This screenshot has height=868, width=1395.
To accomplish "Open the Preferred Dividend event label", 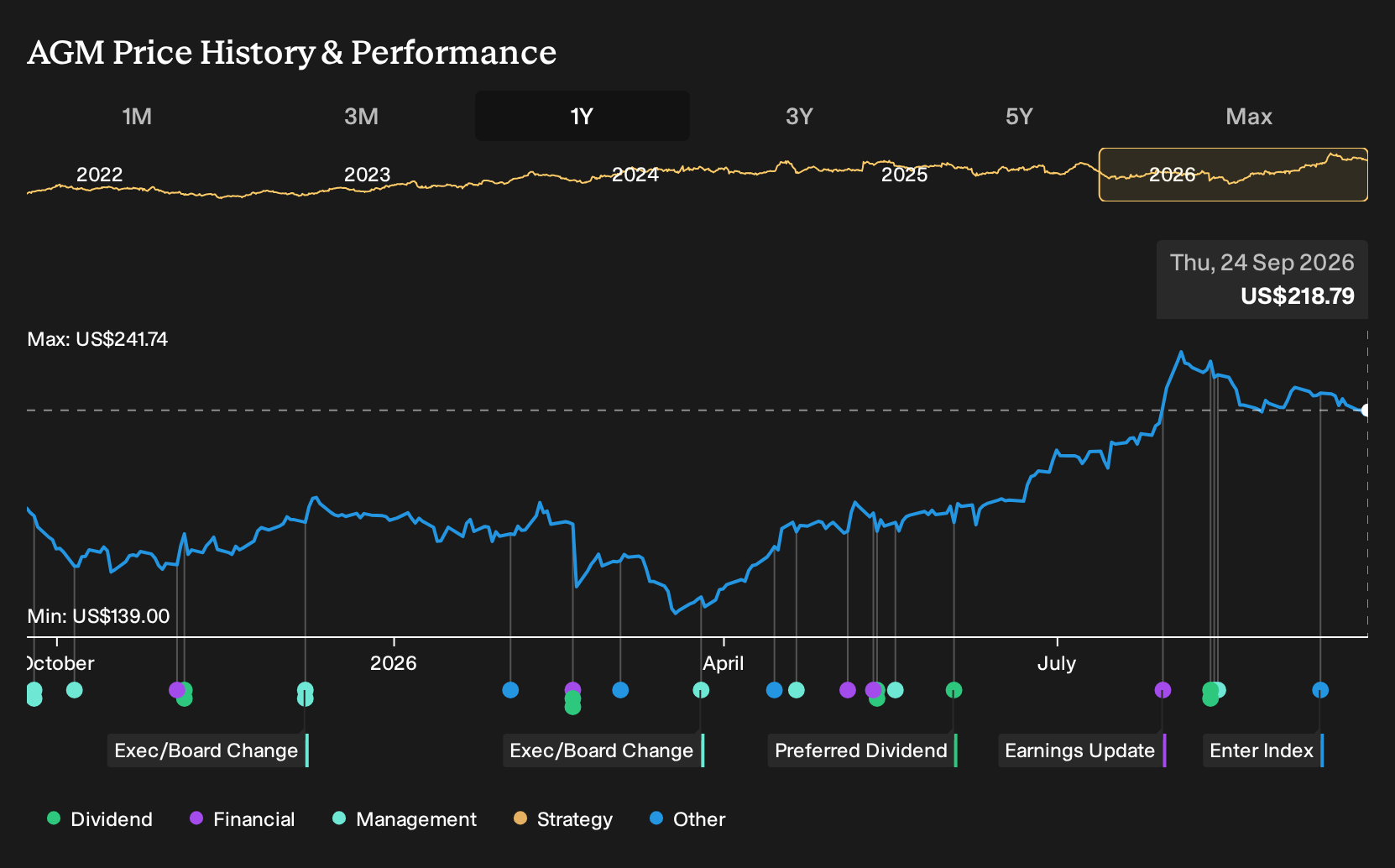I will coord(863,750).
